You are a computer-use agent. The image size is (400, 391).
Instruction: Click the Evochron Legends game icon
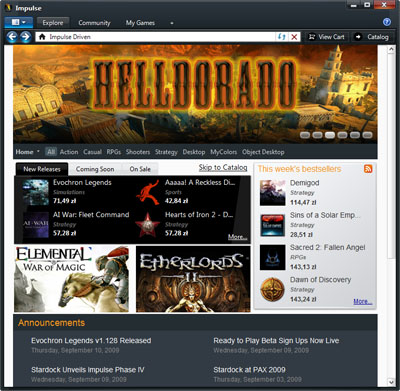click(x=36, y=192)
